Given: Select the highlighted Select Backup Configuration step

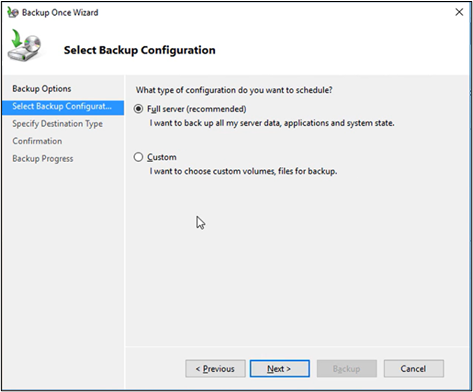Looking at the screenshot, I should (63, 107).
